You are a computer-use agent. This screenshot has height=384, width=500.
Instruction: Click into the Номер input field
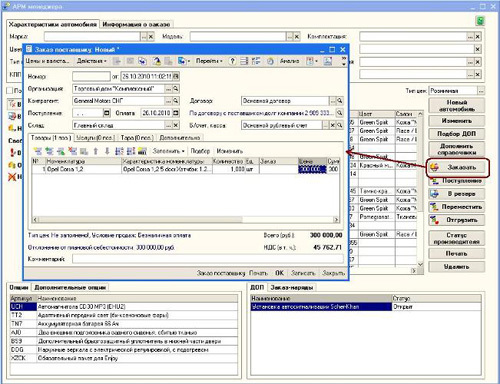pos(91,76)
